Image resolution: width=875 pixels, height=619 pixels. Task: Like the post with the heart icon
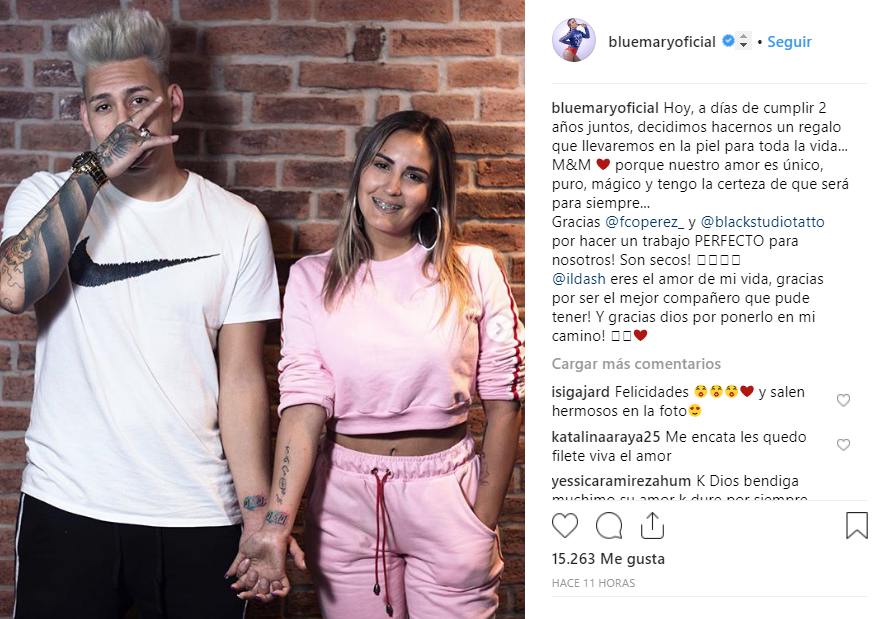565,526
